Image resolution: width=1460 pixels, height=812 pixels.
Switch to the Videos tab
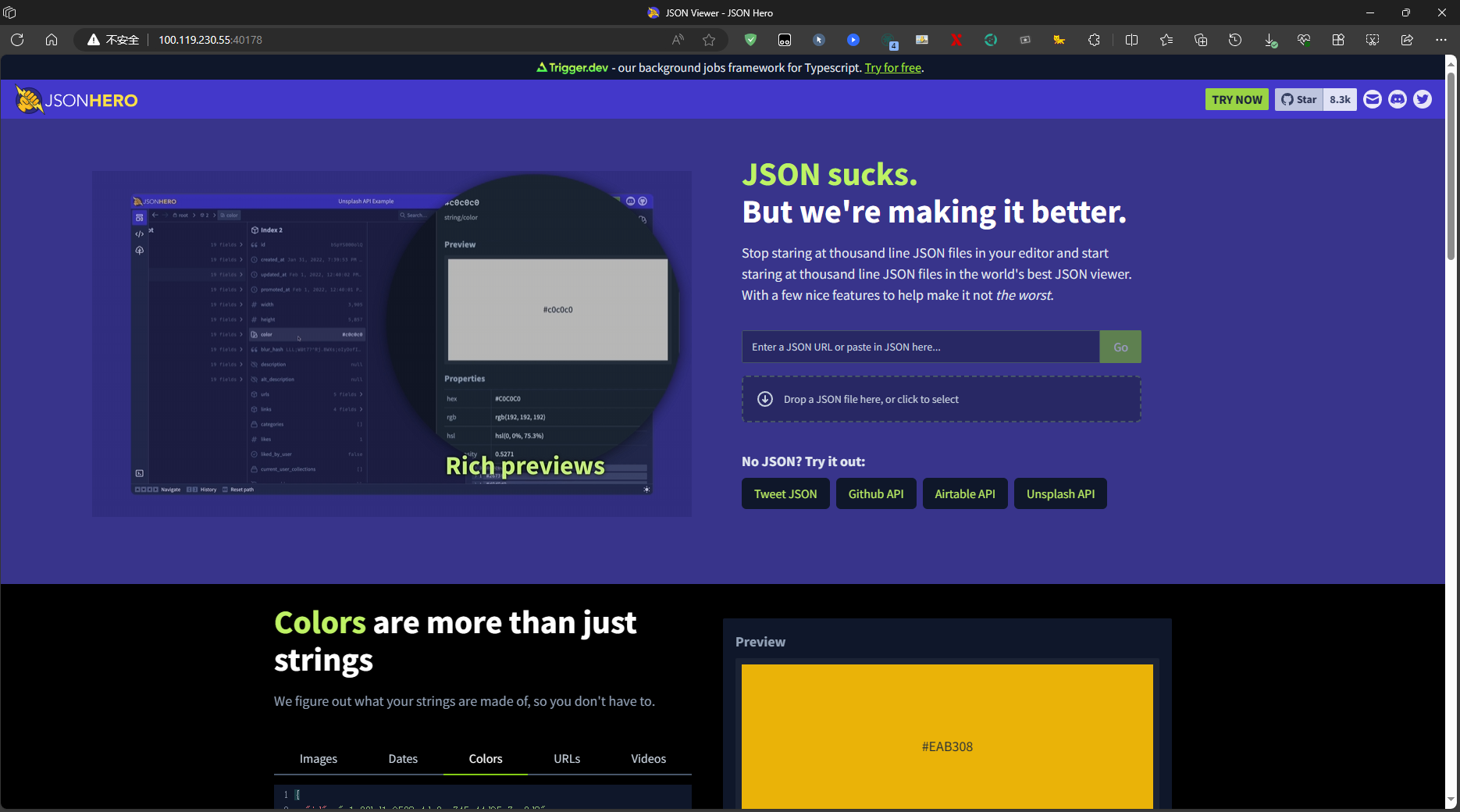(648, 759)
